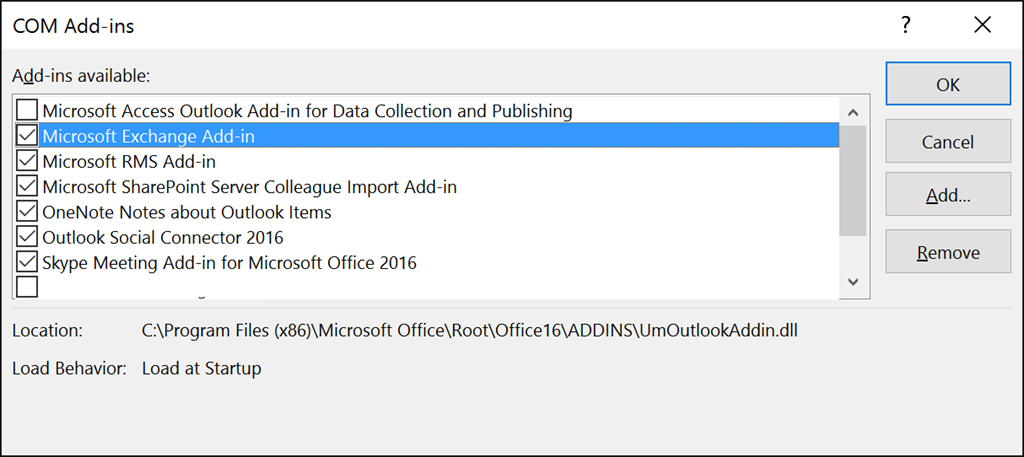Enable Microsoft Access Outlook Add-in checkbox
Image resolution: width=1024 pixels, height=457 pixels.
tap(27, 110)
